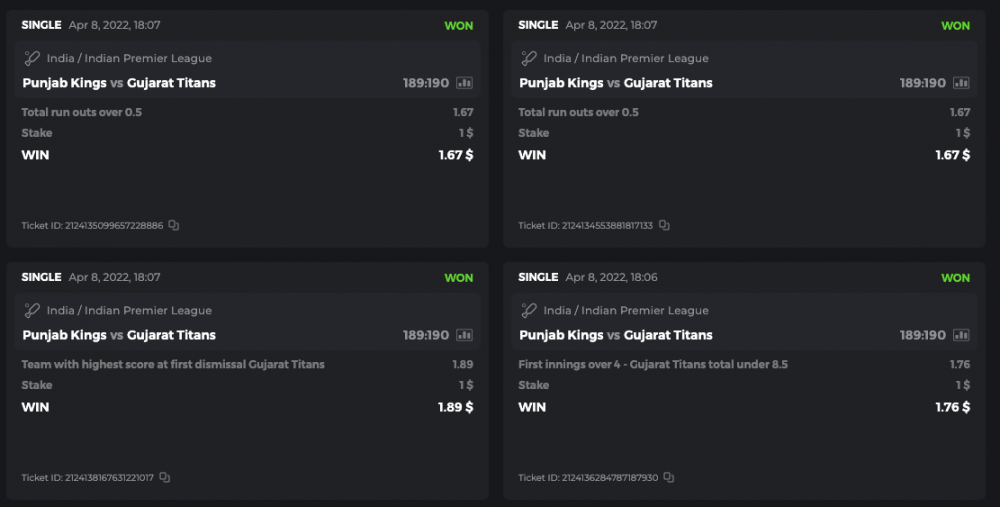The height and width of the screenshot is (507, 1000).
Task: Copy ticket ID ending in 221017
Action: pos(165,478)
